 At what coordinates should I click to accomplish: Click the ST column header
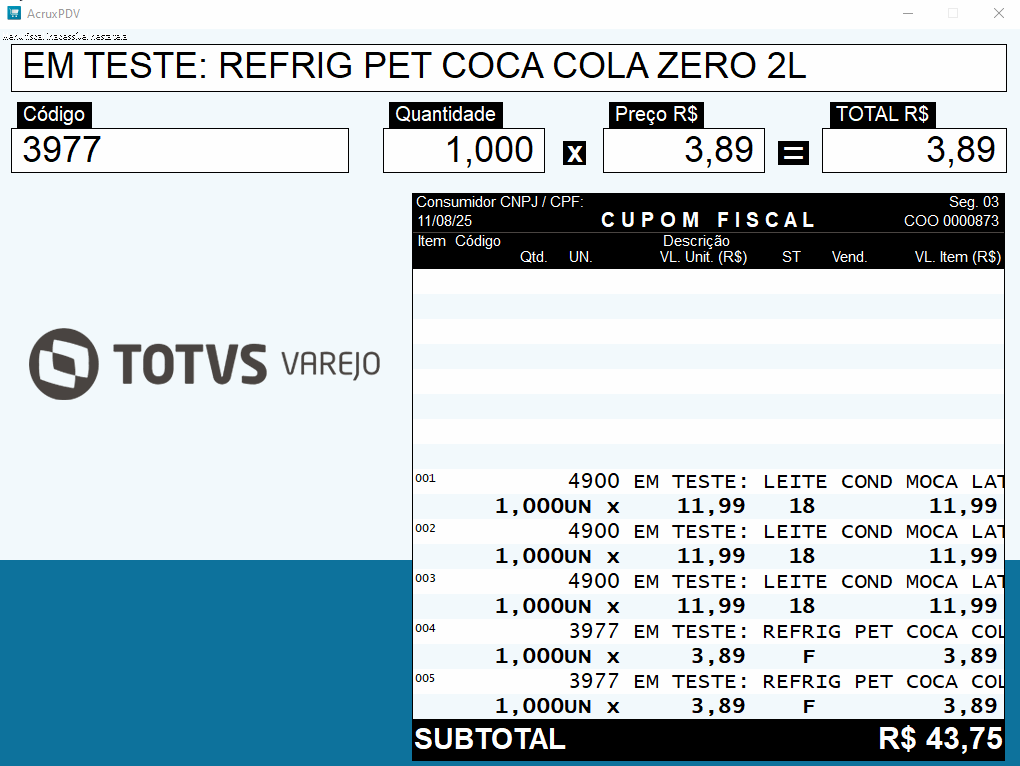(x=791, y=258)
